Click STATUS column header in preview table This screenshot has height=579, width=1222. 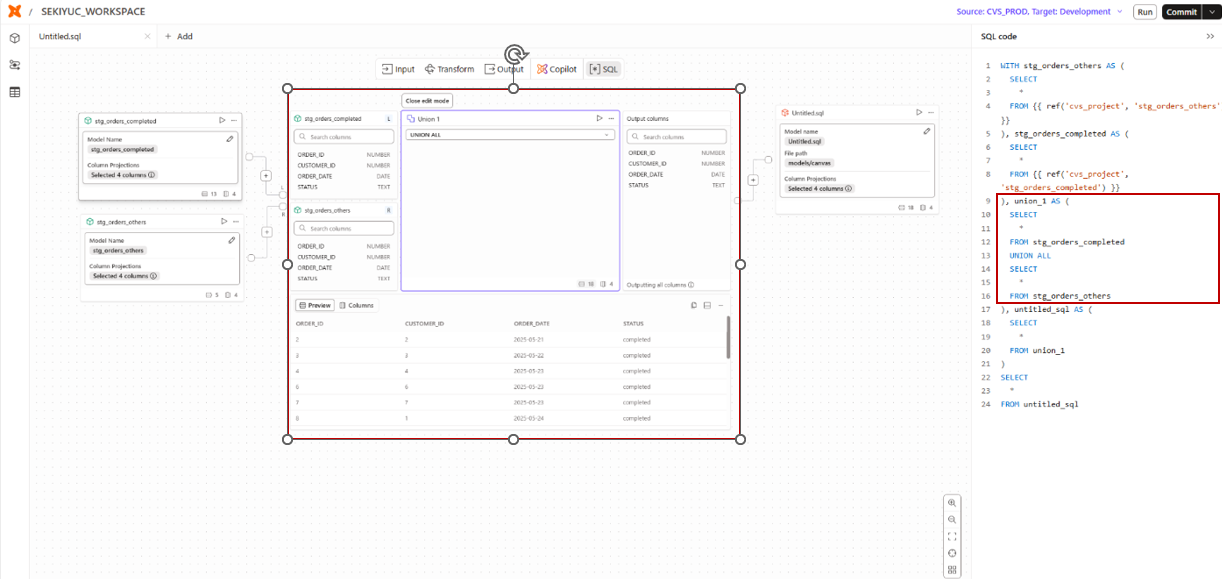pos(633,324)
